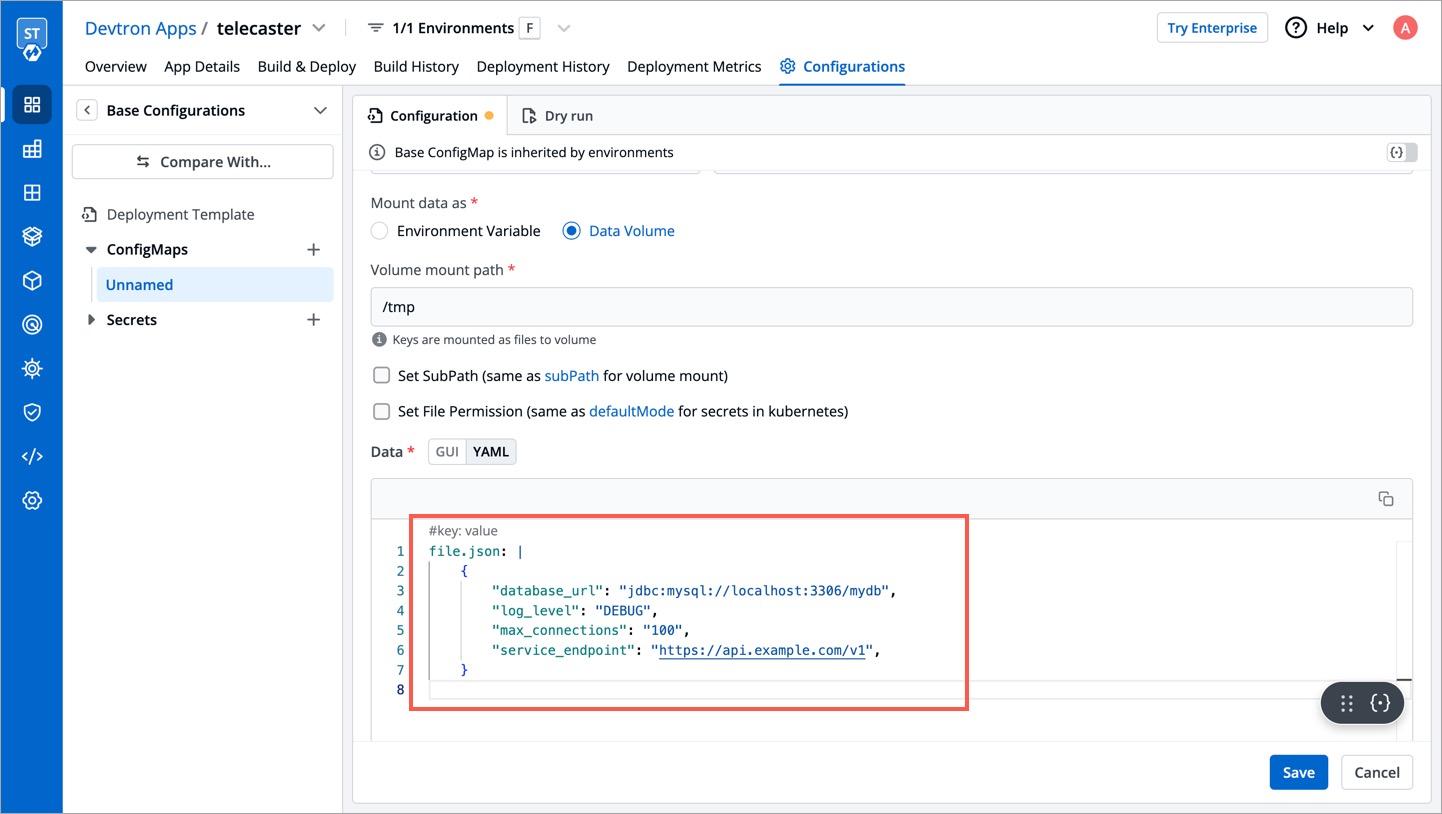This screenshot has width=1442, height=814.
Task: Open the security shield icon in sidebar
Action: [32, 412]
